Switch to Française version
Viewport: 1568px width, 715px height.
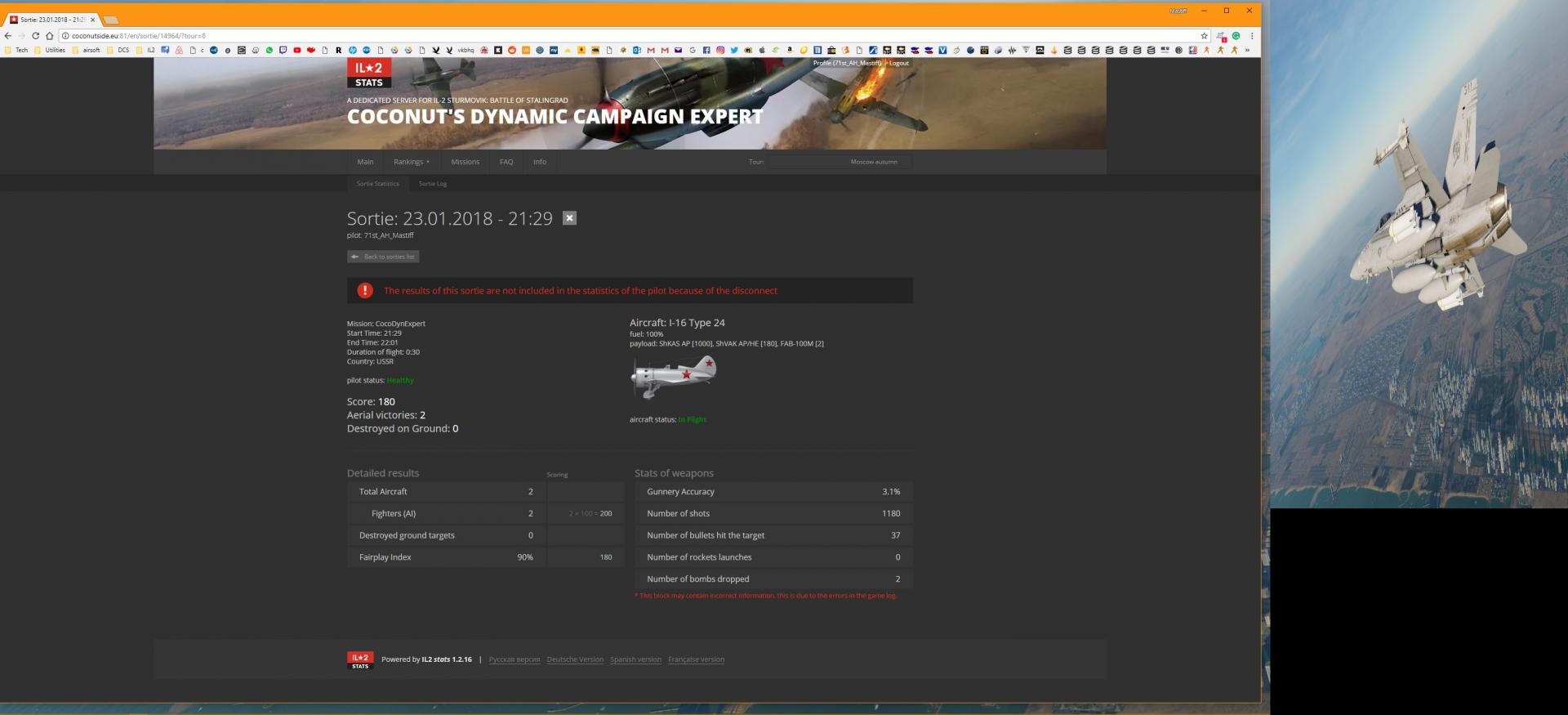pos(696,659)
